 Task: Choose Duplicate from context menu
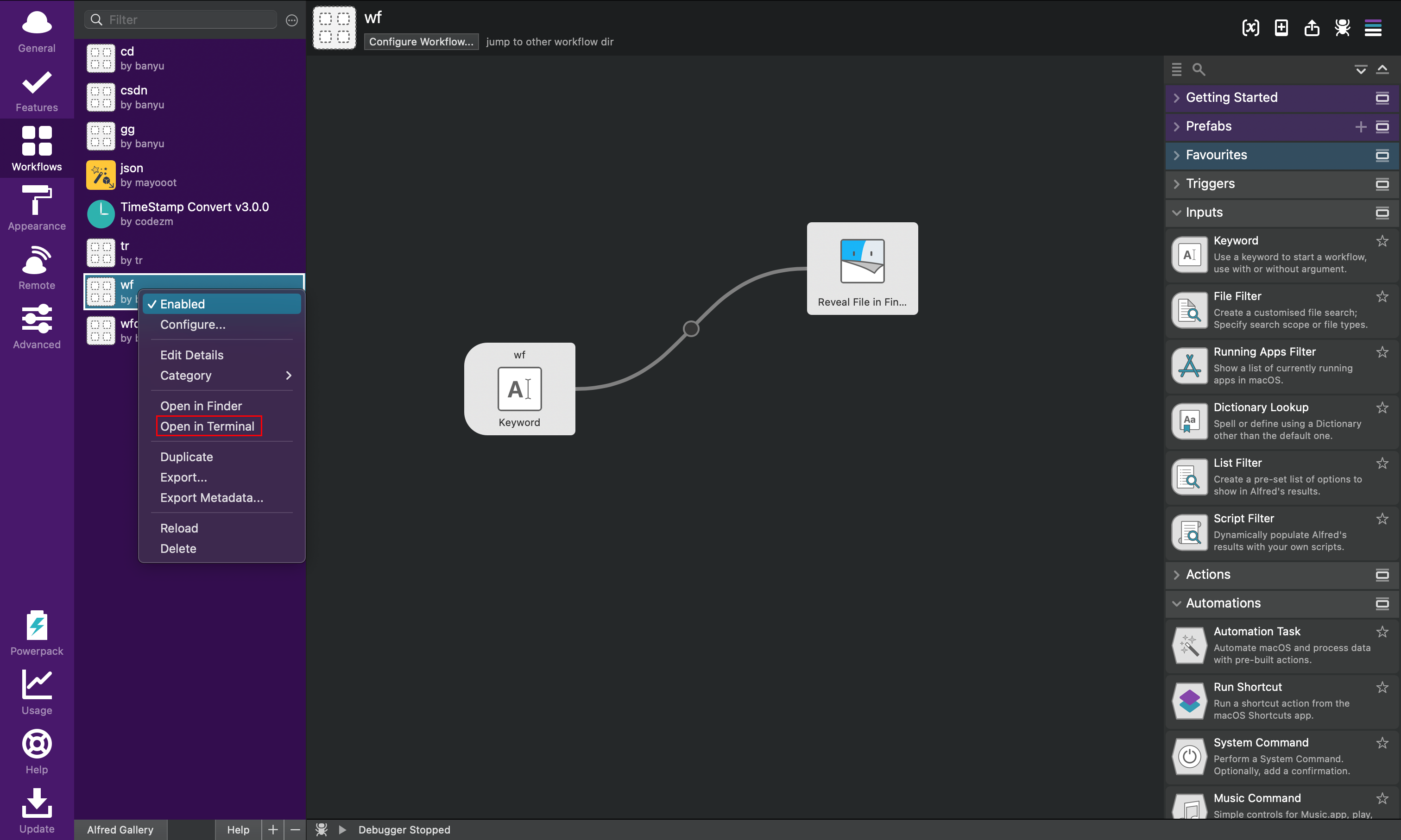[x=221, y=457]
